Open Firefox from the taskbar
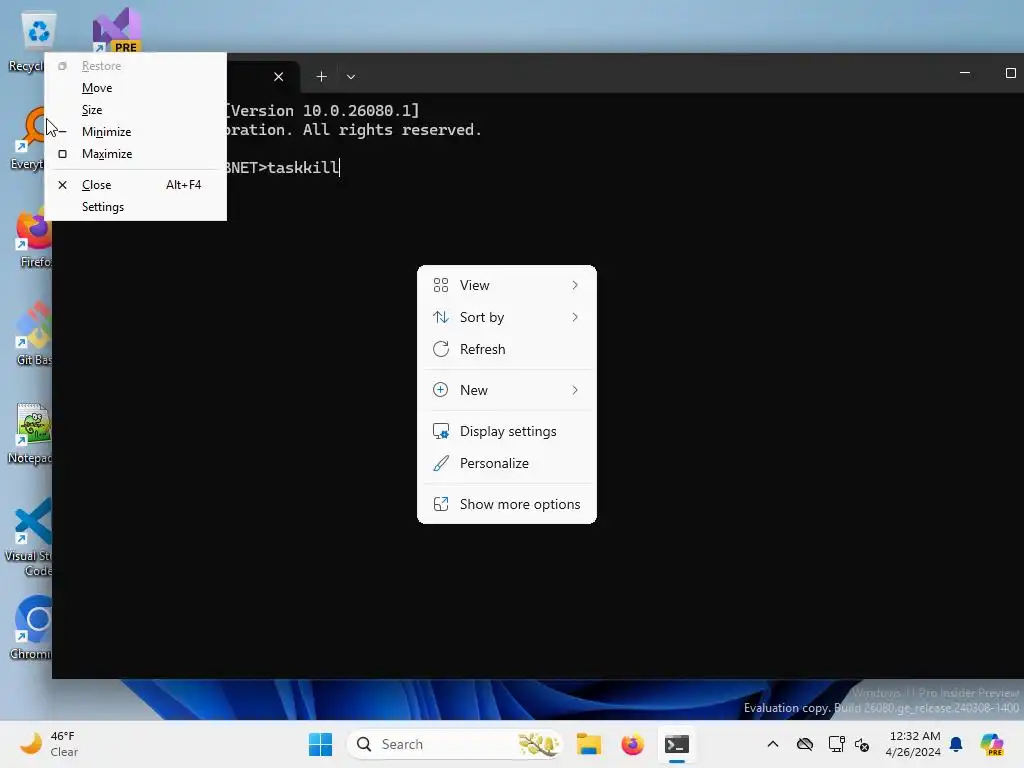This screenshot has width=1024, height=768. click(x=632, y=744)
